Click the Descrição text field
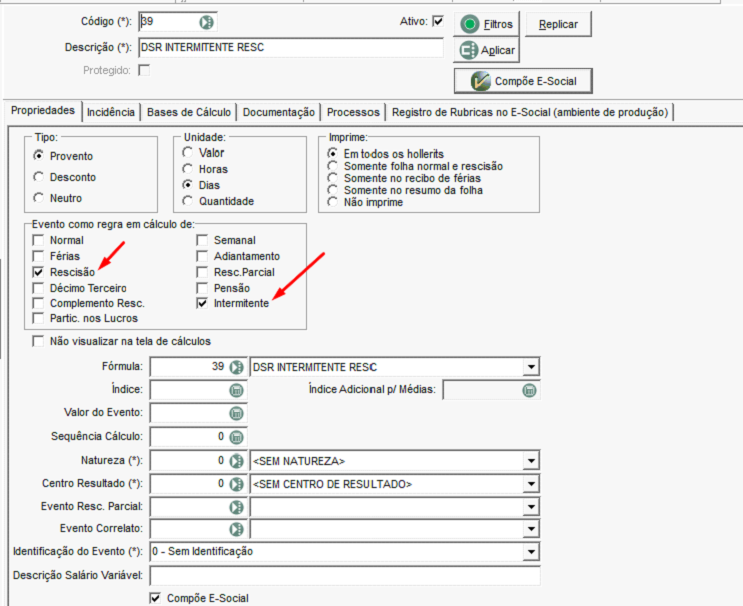This screenshot has width=743, height=606. [x=291, y=47]
